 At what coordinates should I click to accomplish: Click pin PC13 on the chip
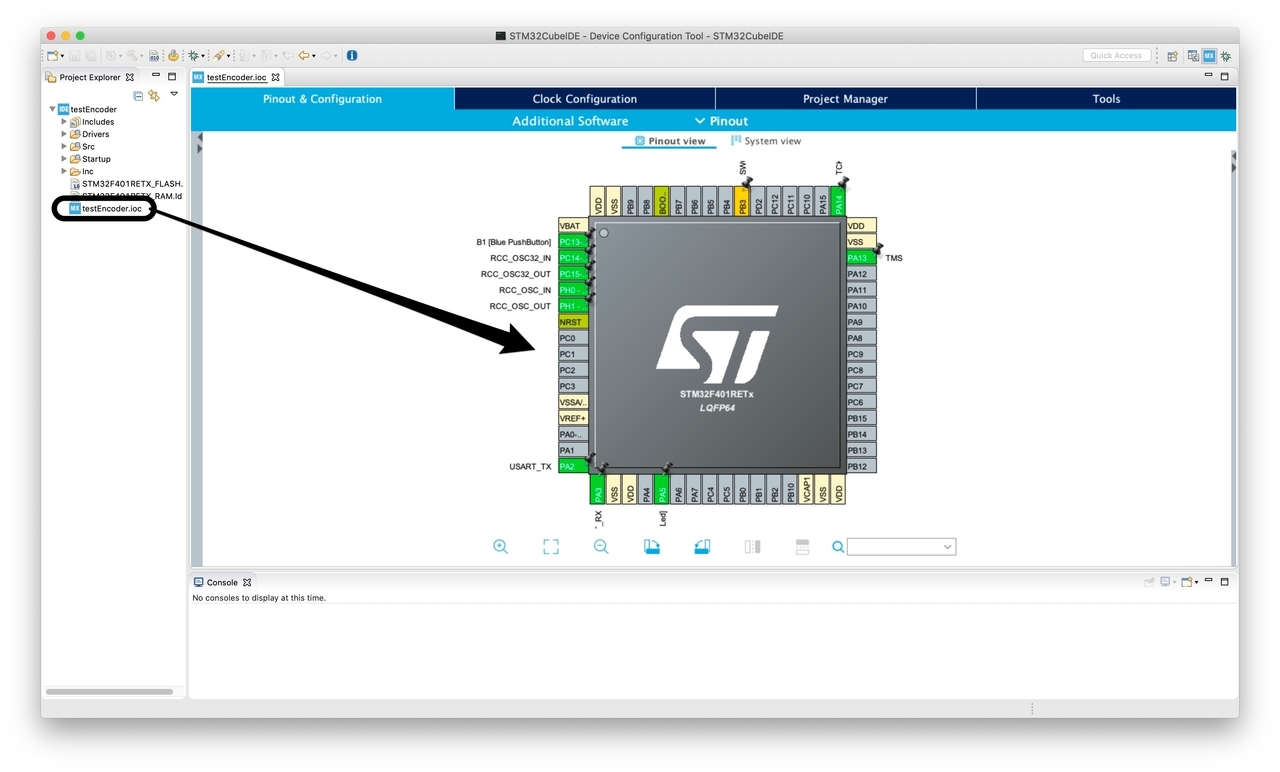[572, 242]
